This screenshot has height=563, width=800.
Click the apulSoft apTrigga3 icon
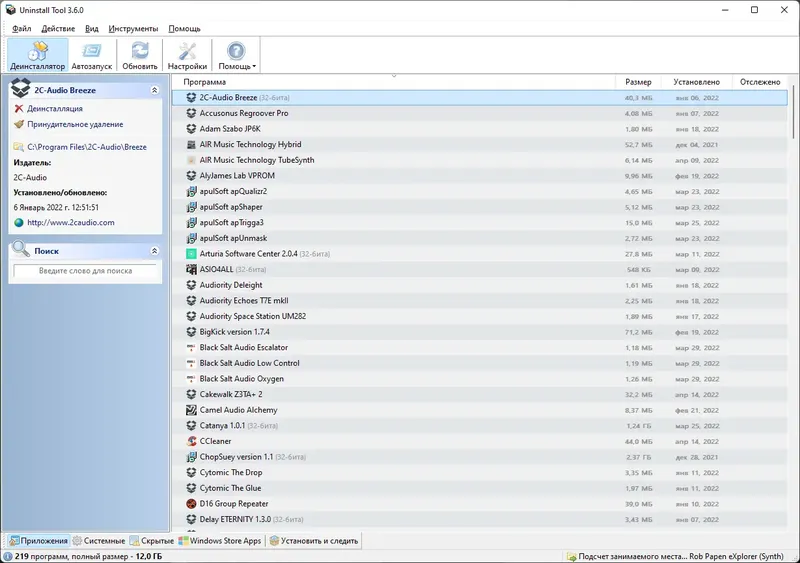[x=191, y=223]
